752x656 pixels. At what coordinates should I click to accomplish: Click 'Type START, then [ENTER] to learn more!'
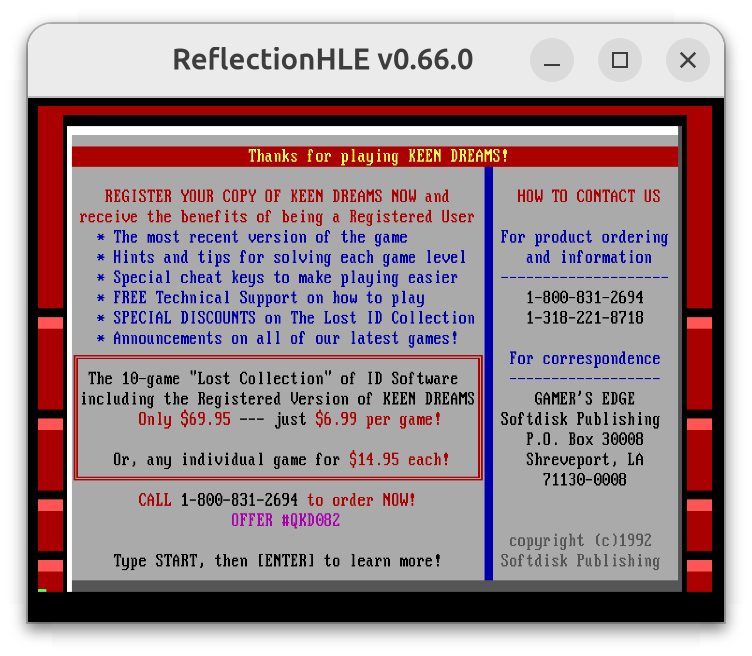[x=277, y=561]
